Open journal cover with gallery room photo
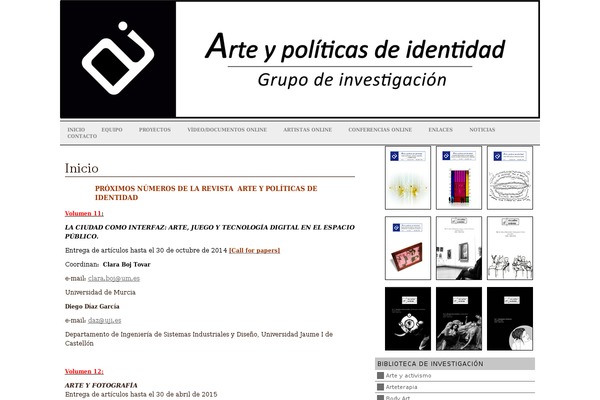The height and width of the screenshot is (400, 600). 459,248
